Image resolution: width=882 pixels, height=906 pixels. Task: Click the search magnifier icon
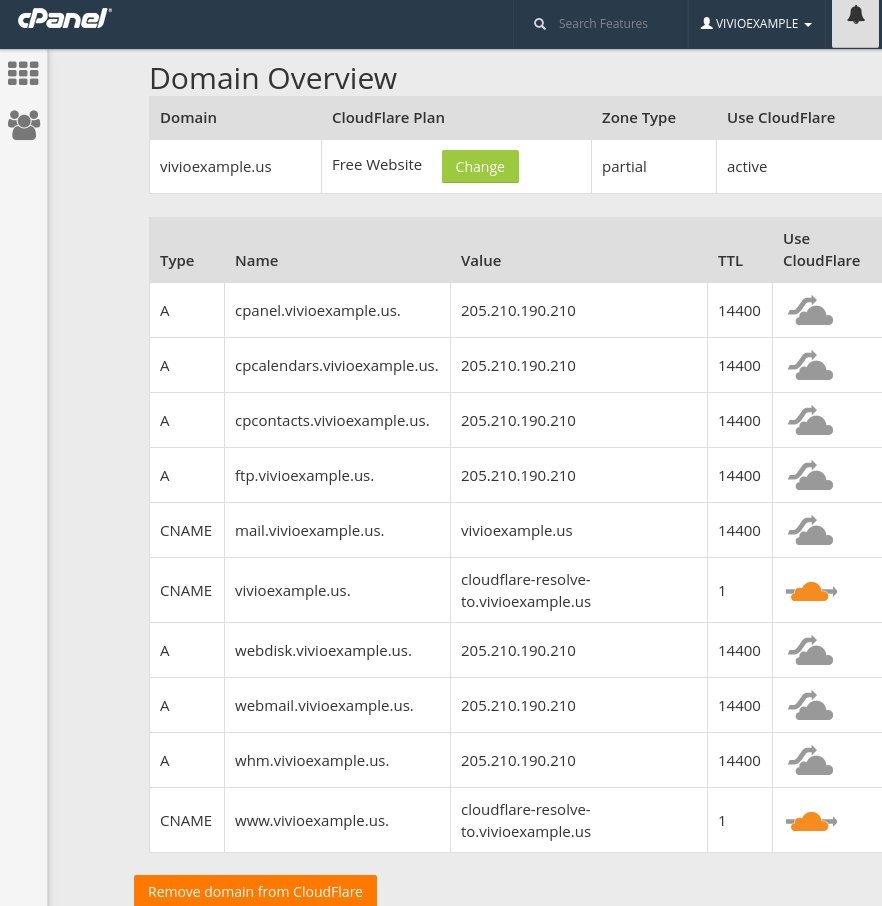coord(540,23)
